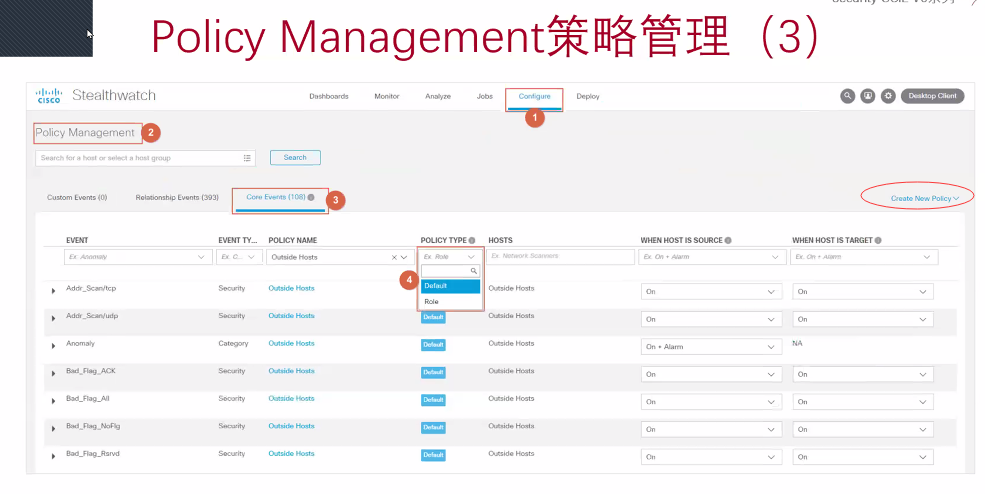Expand the Addr_Scan/tcp row
985x494 pixels.
(x=53, y=291)
